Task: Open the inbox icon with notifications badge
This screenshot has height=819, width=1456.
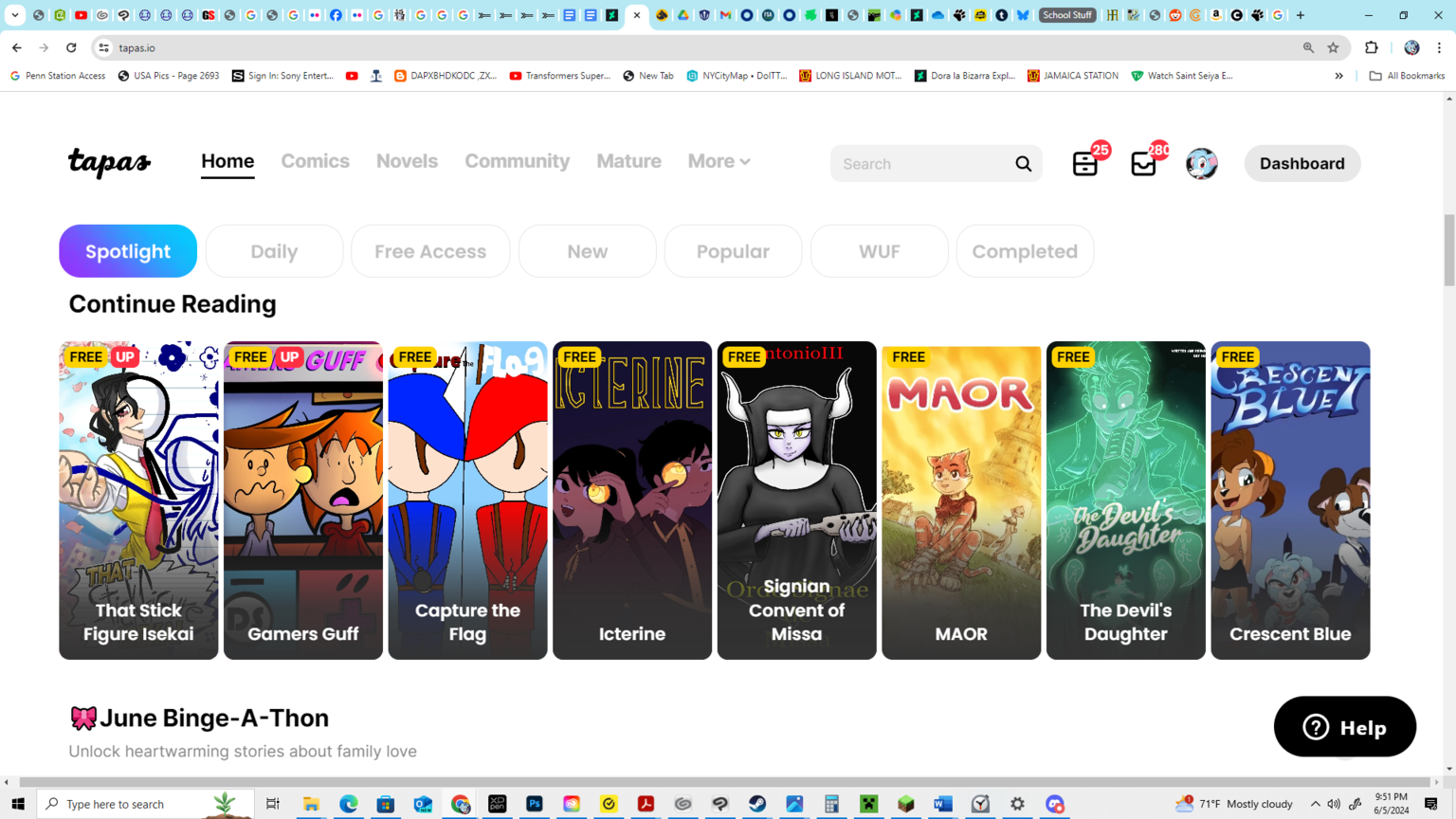Action: coord(1144,164)
